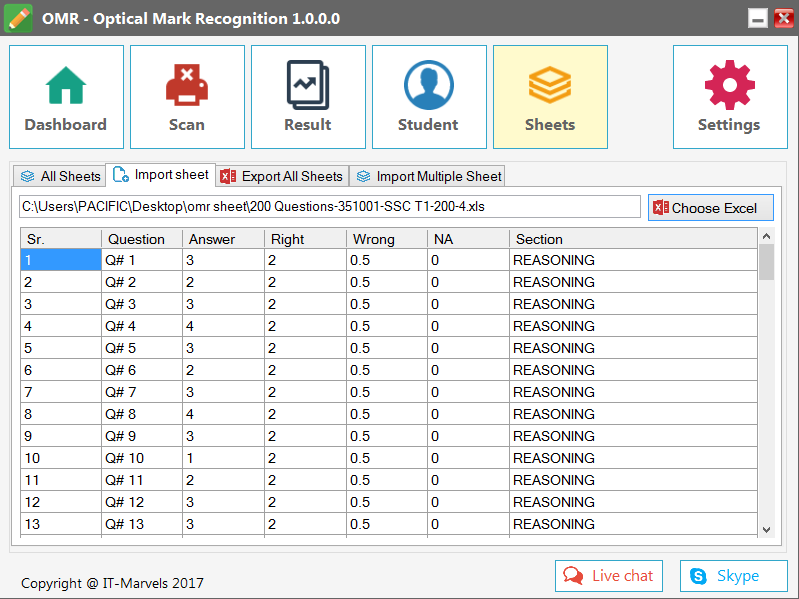Switch to the All Sheets tab

[59, 176]
